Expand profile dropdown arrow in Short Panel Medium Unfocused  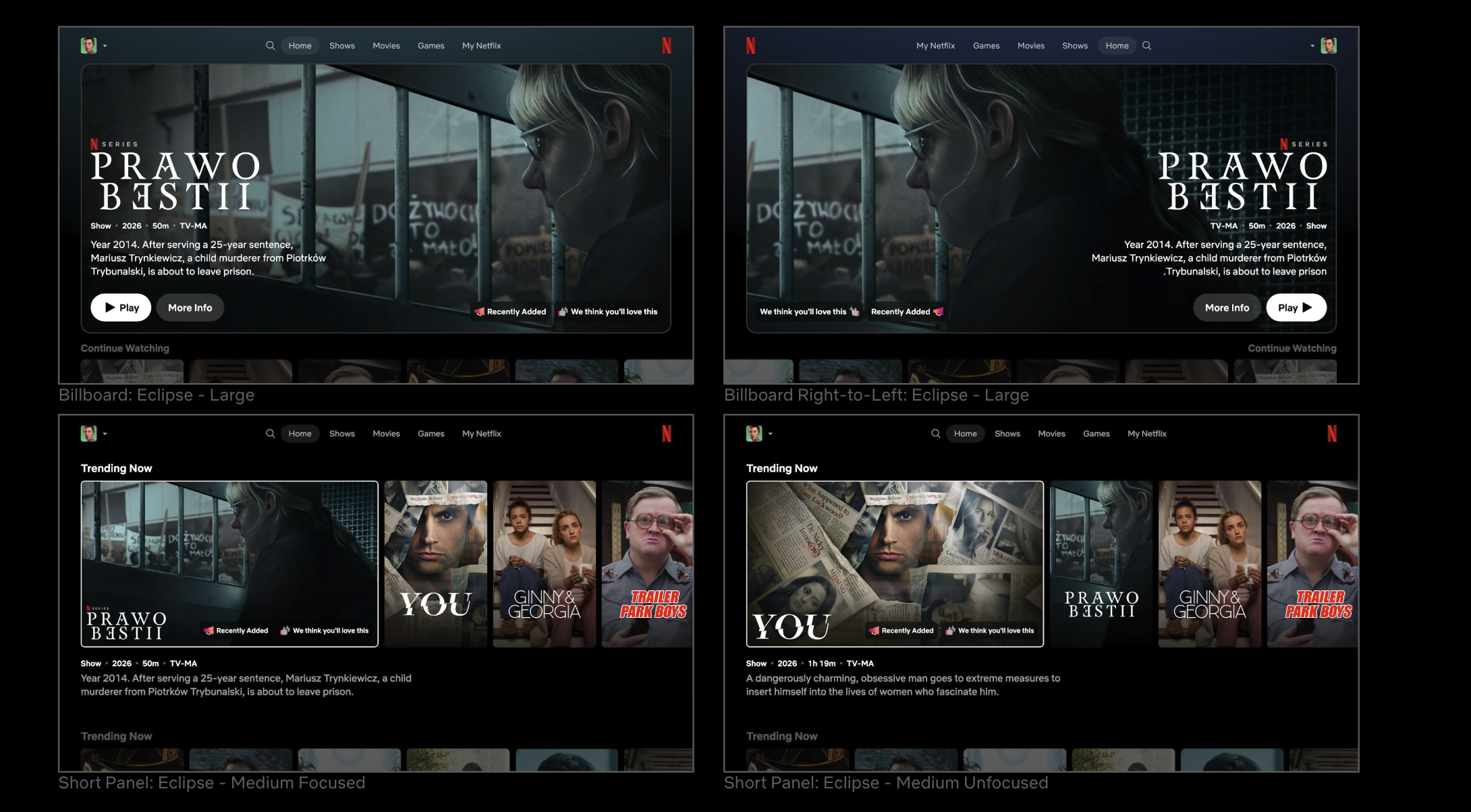tap(770, 434)
